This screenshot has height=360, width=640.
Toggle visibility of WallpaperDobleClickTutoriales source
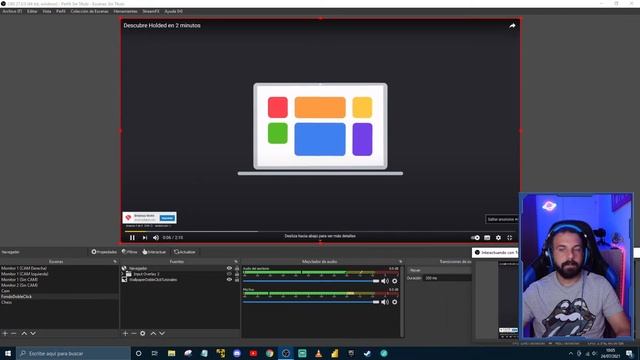(229, 280)
